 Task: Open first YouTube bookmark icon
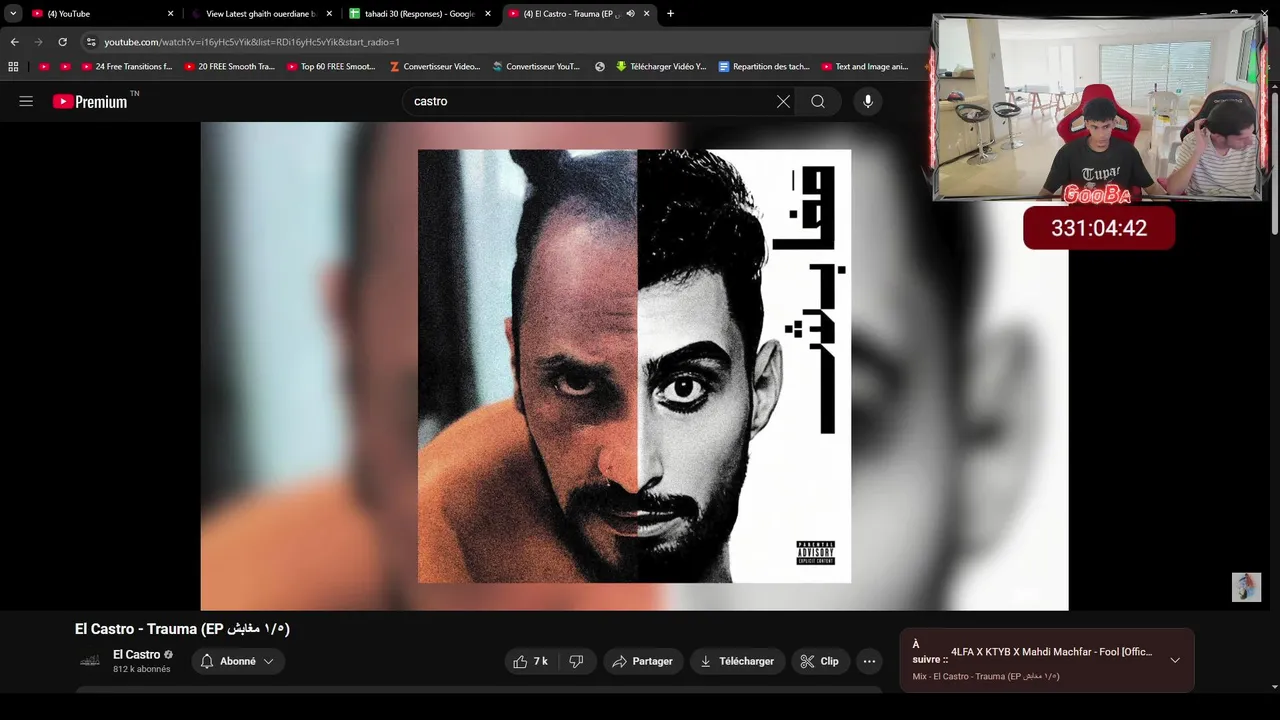point(44,67)
